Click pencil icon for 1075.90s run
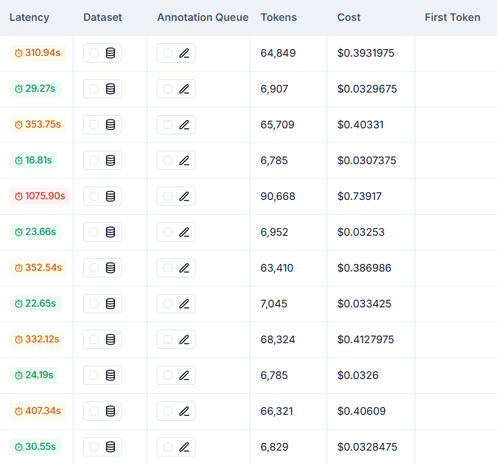The width and height of the screenshot is (497, 464). (x=184, y=196)
